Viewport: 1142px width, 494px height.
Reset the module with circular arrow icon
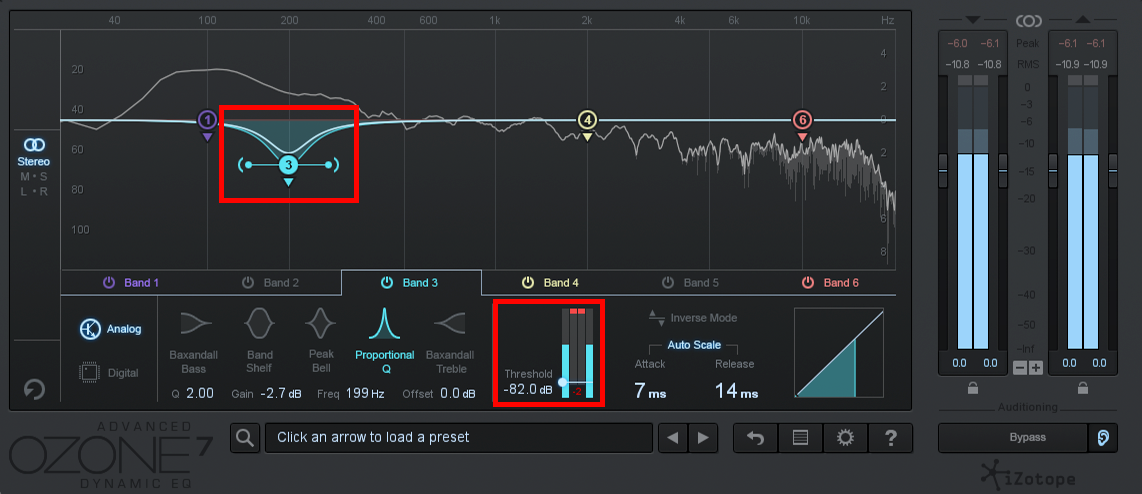click(34, 389)
